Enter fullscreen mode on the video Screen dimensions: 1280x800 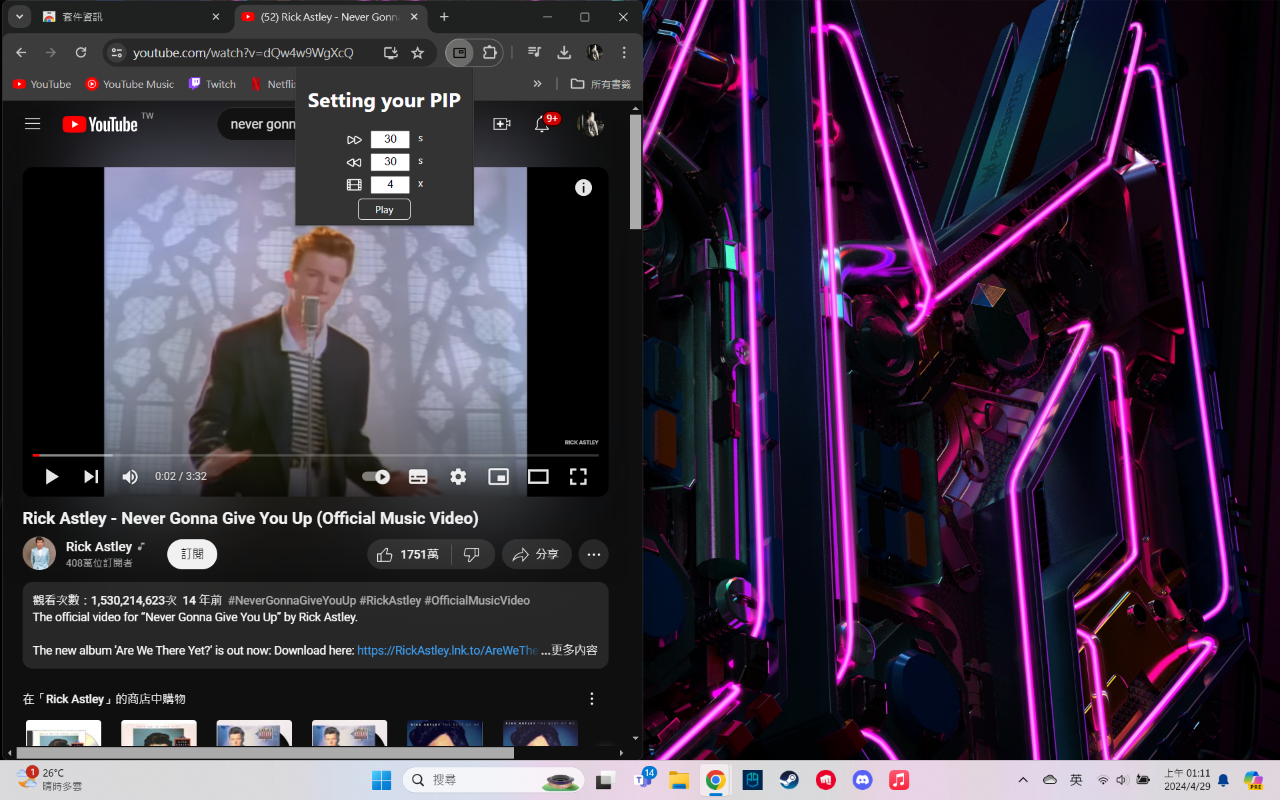tap(578, 477)
